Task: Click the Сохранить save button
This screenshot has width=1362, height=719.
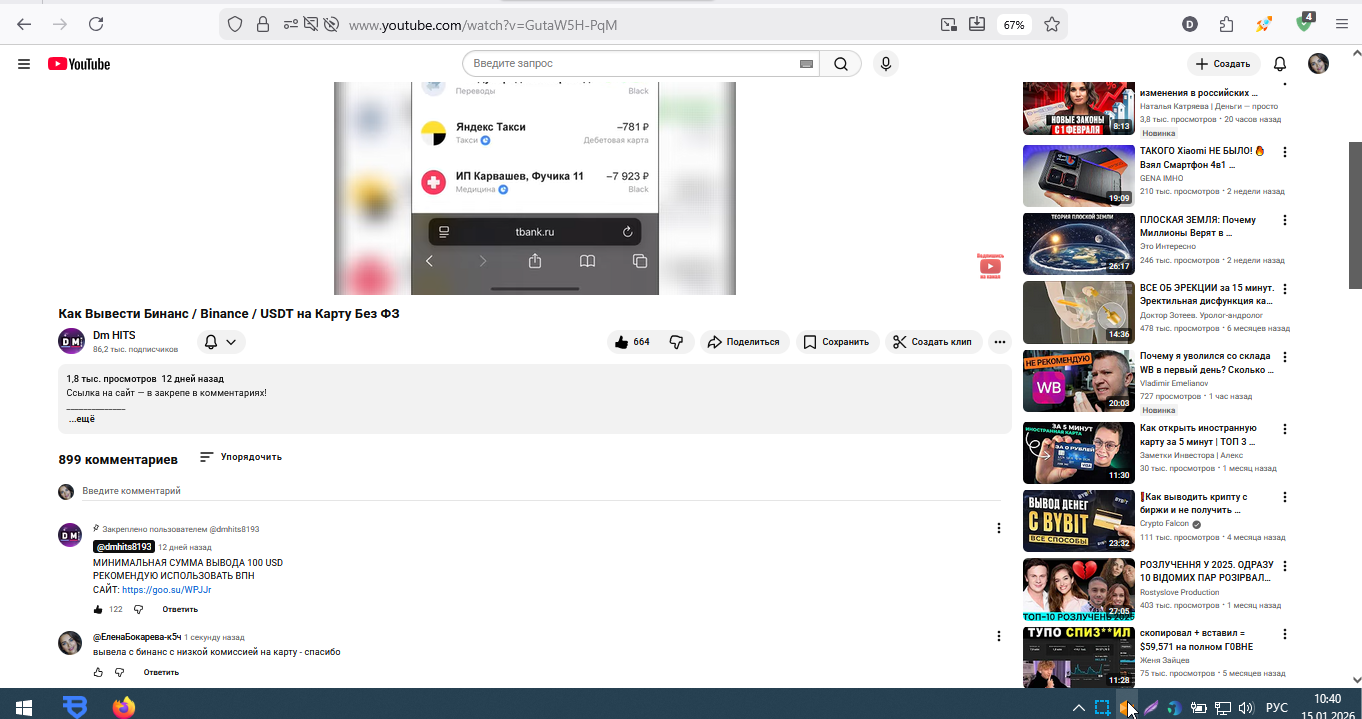Action: [x=838, y=342]
